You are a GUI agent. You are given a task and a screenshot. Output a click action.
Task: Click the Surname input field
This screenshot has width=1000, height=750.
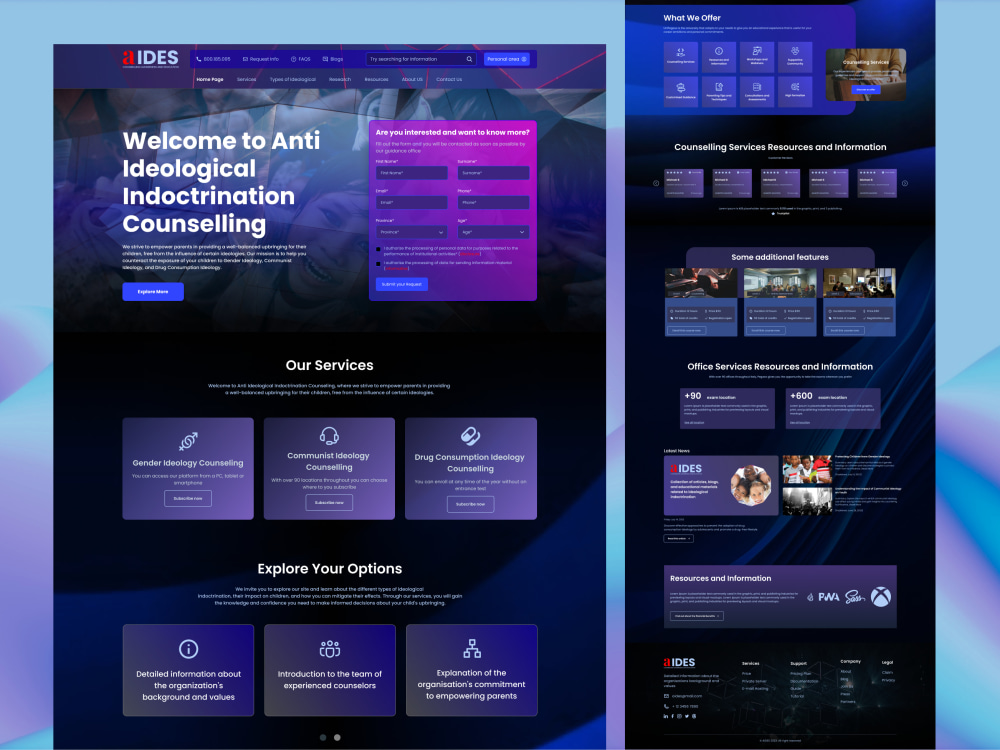tap(493, 173)
